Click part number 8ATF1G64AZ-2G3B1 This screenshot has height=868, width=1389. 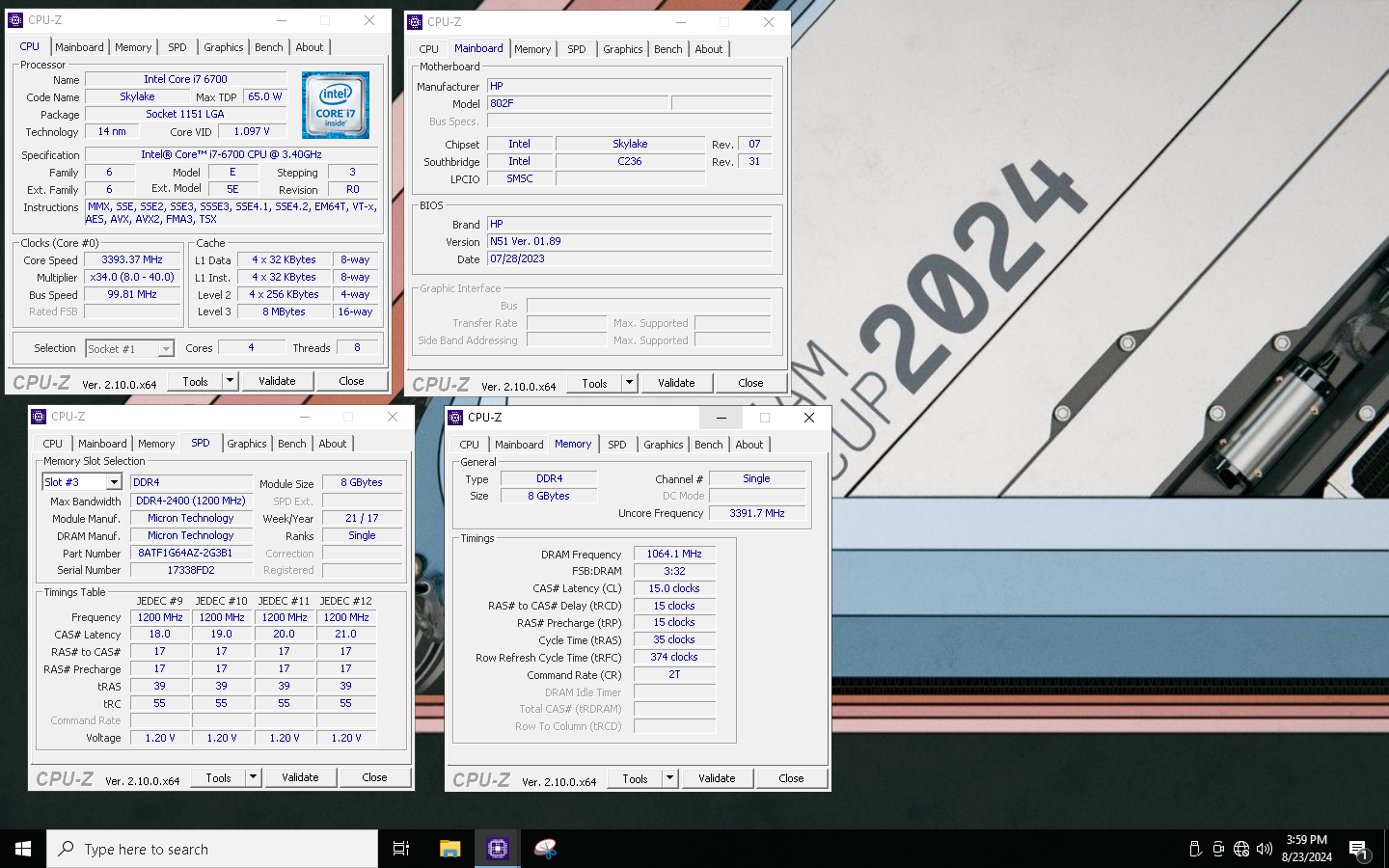[191, 553]
